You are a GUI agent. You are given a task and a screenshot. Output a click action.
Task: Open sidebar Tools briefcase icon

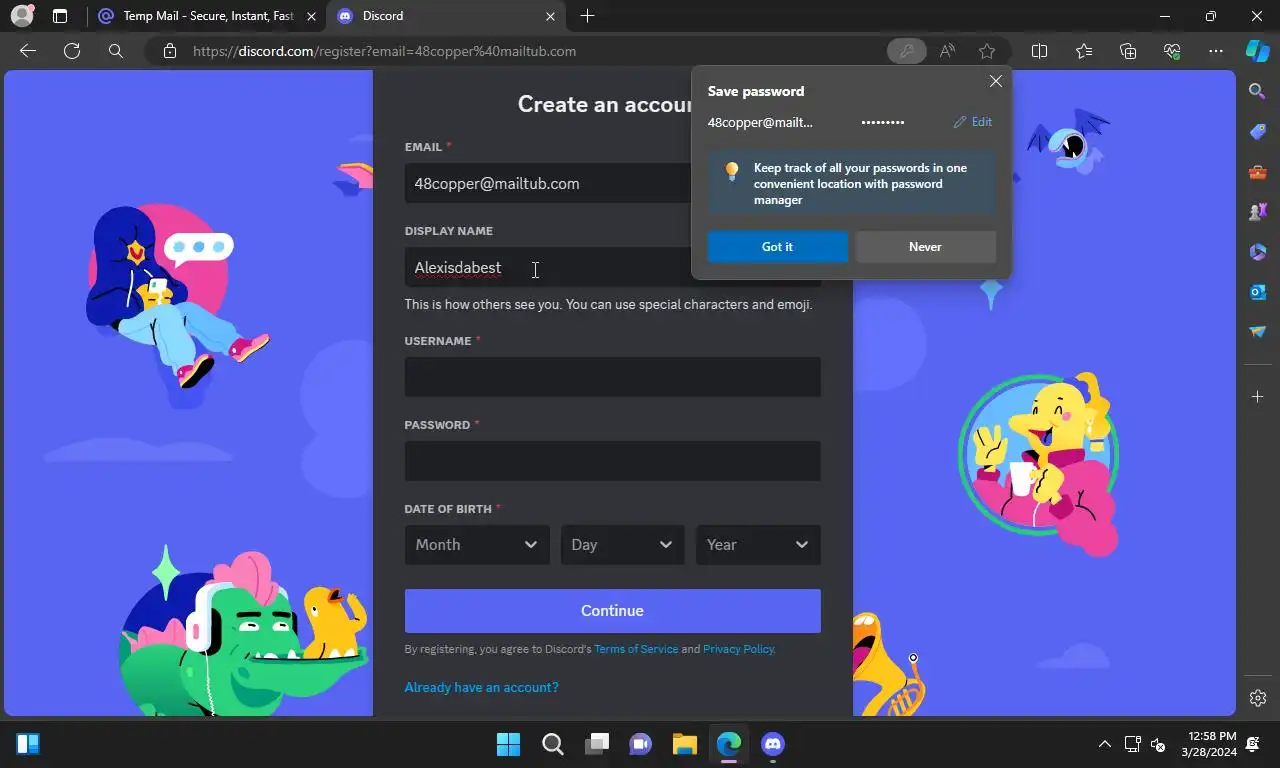(x=1258, y=171)
